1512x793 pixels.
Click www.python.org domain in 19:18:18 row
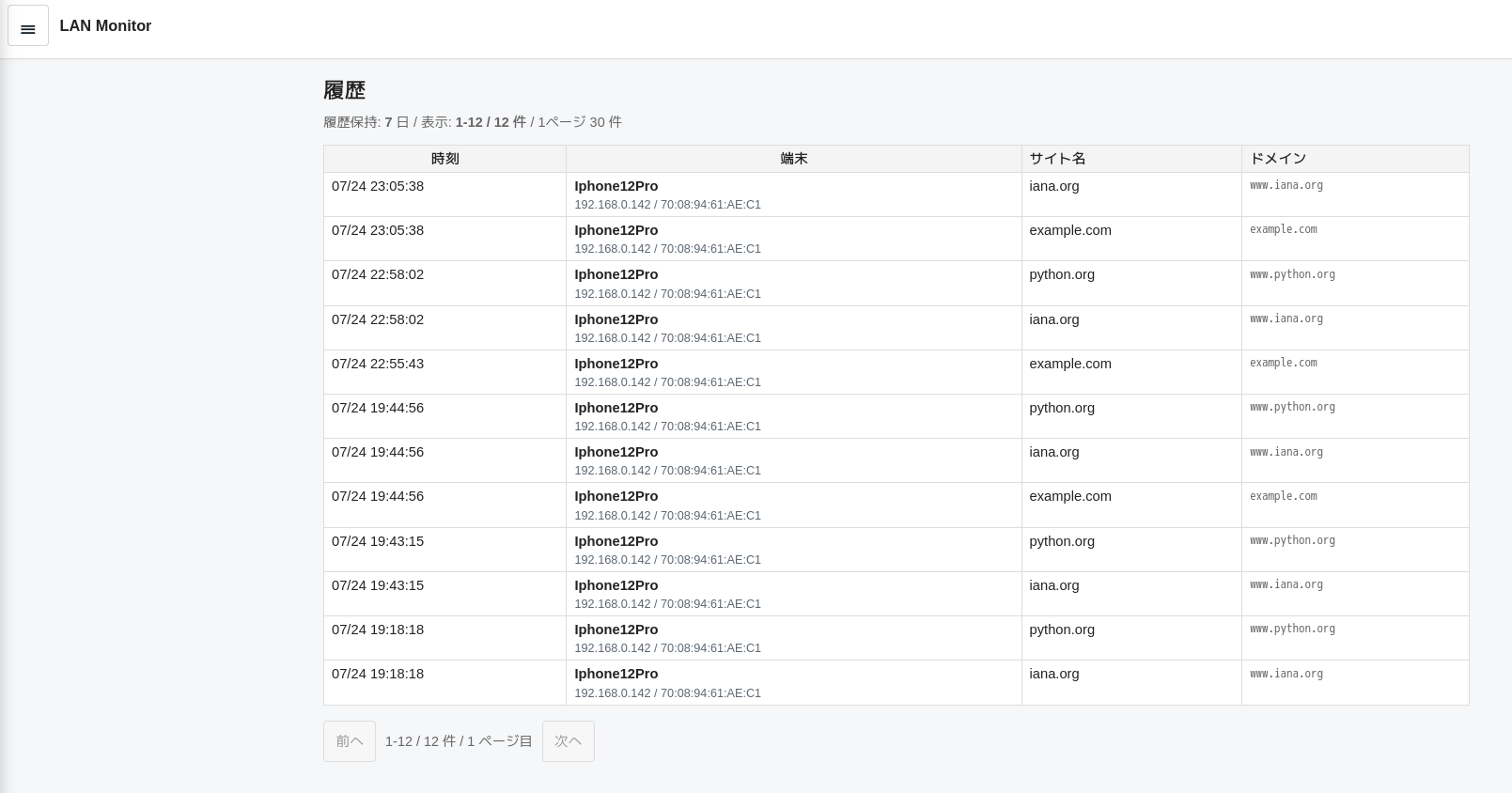1292,629
